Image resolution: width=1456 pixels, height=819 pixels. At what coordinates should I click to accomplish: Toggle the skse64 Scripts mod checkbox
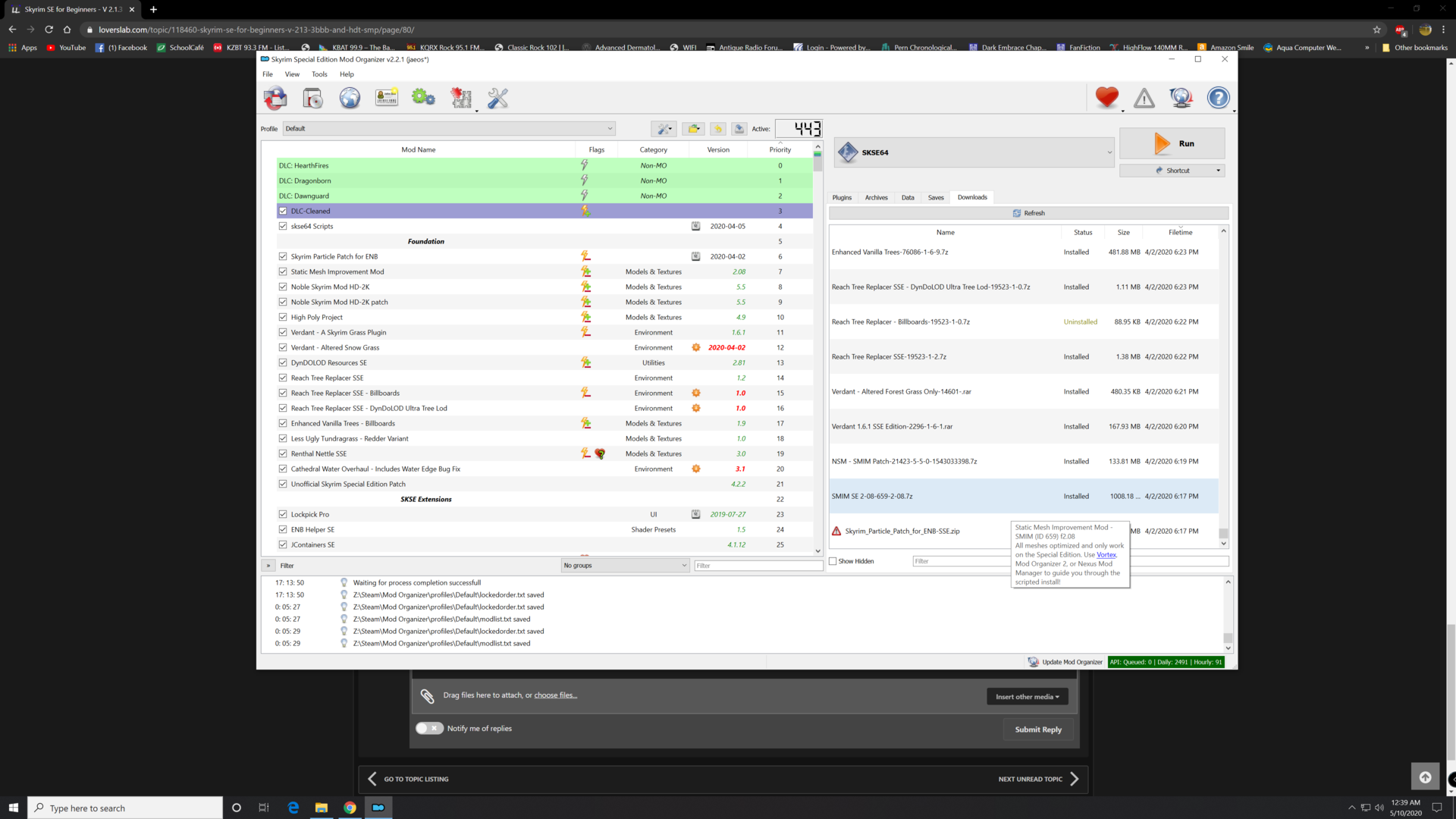[x=283, y=226]
